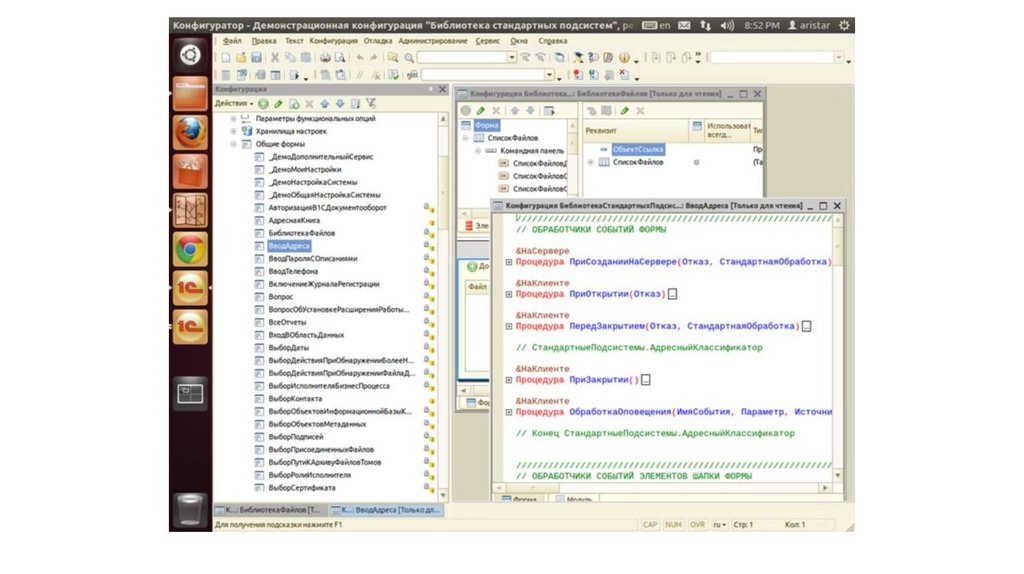The height and width of the screenshot is (574, 1024).
Task: Click the Cut scissors icon in main toolbar
Action: [x=275, y=58]
